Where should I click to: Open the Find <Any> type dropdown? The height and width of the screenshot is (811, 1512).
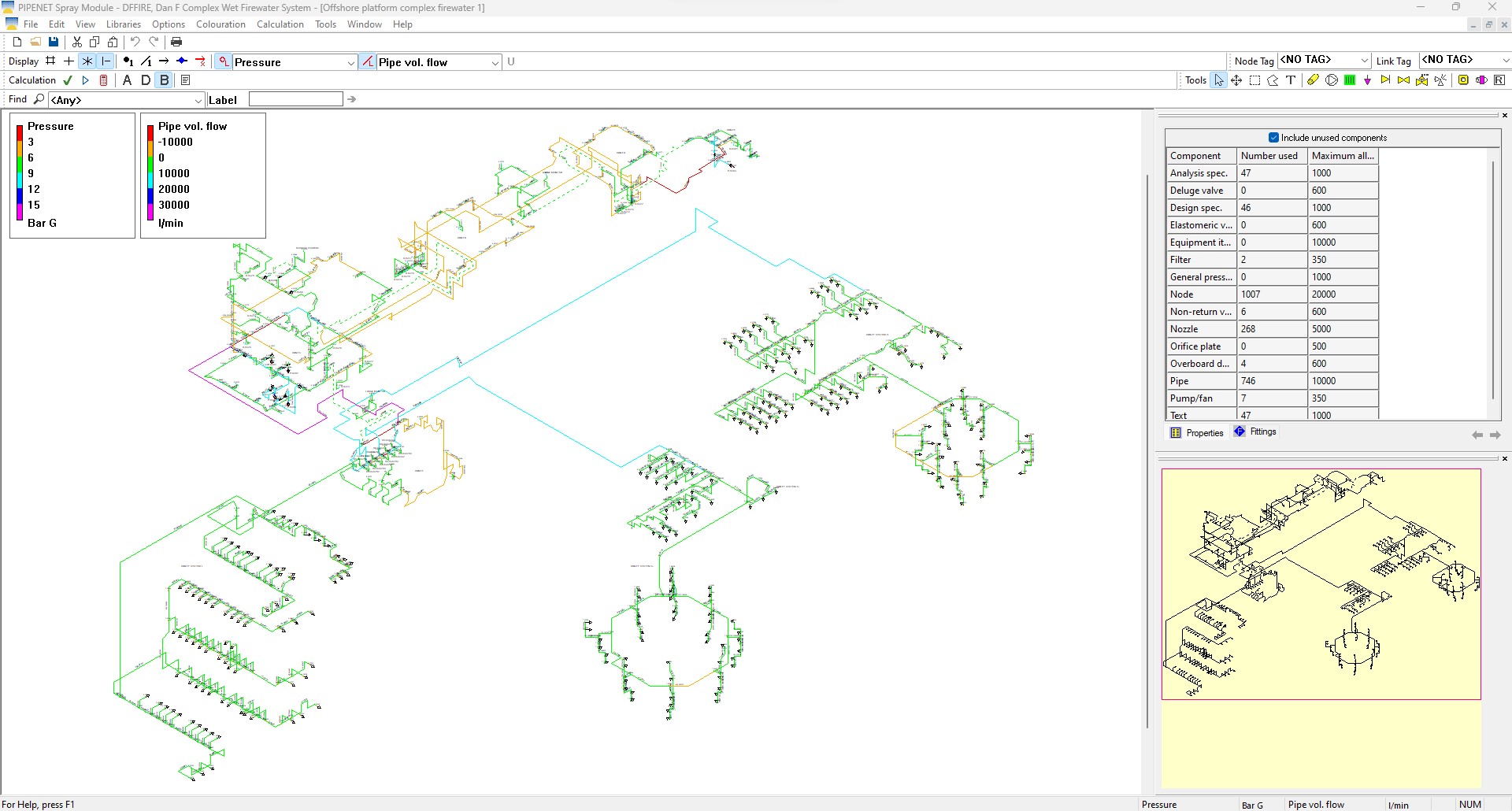point(198,100)
